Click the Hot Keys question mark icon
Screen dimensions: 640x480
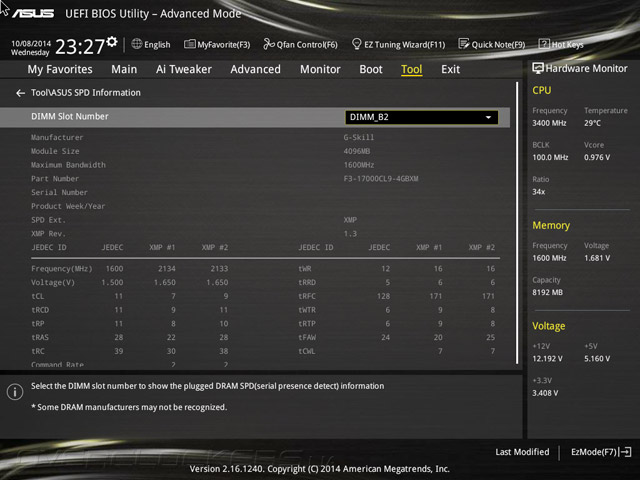[544, 44]
